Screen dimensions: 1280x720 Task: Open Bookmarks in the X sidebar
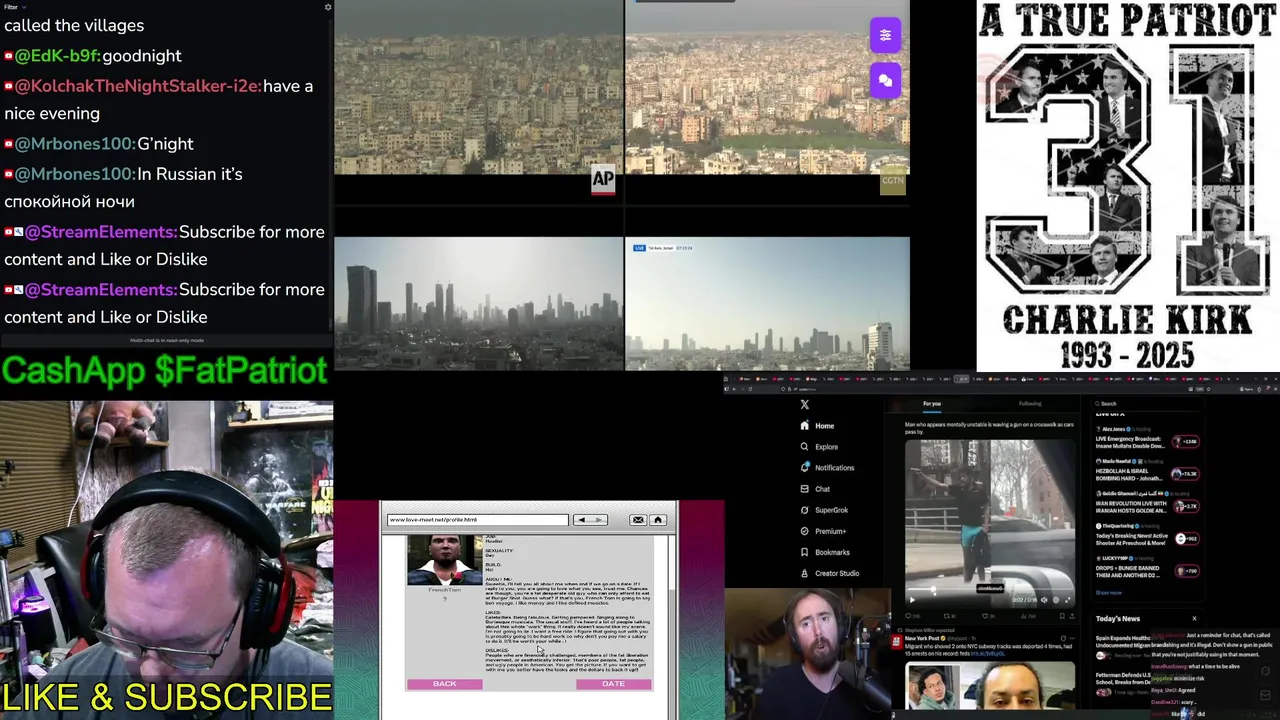point(825,552)
